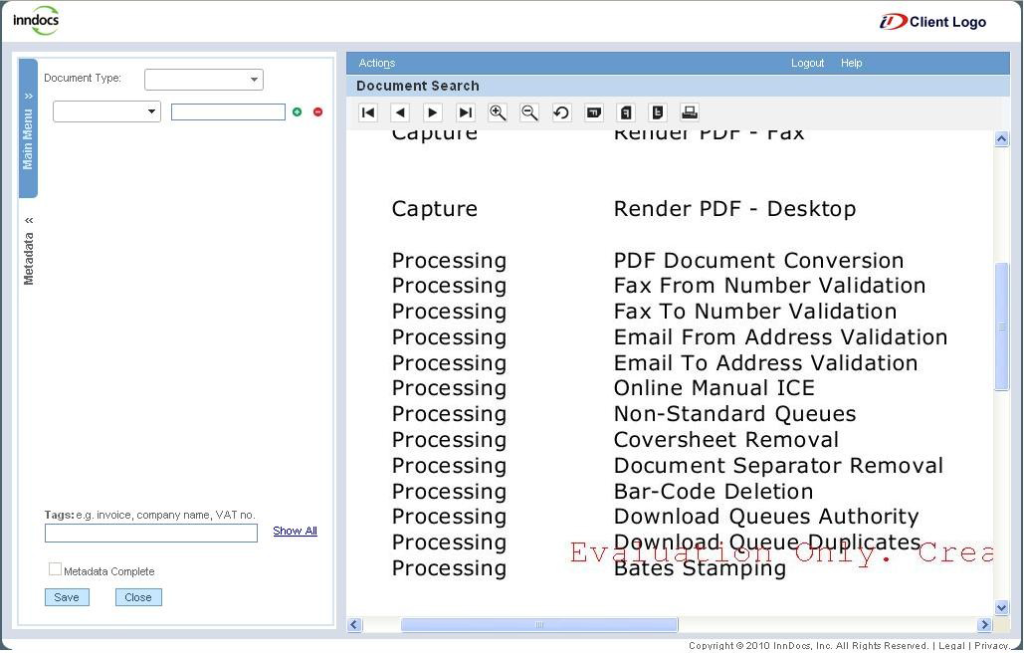Go to the previous page

(400, 112)
